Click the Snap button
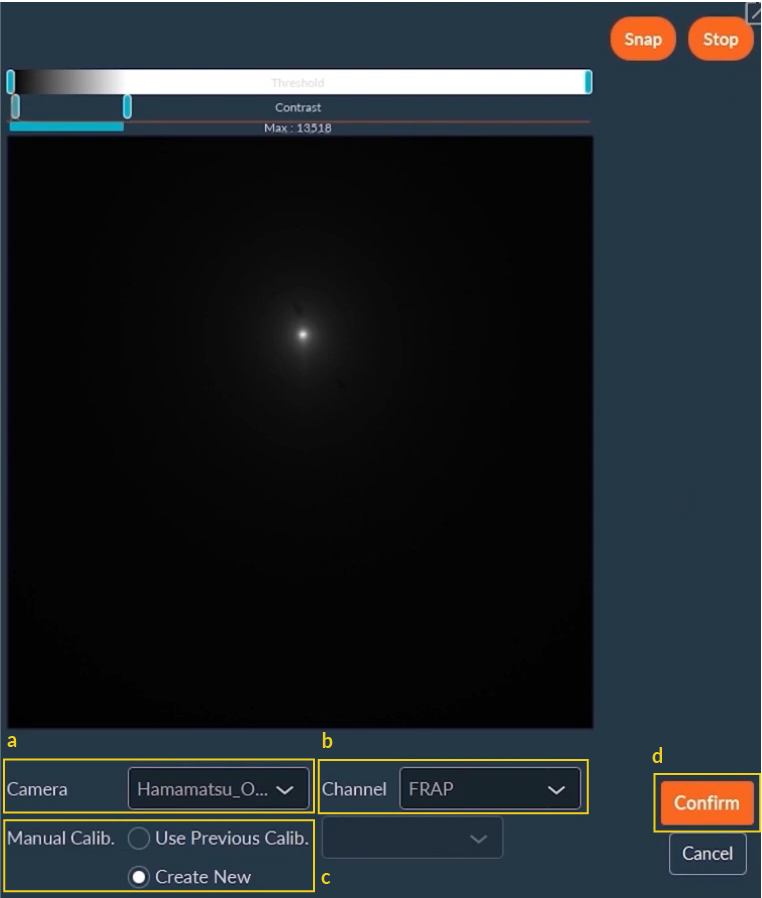This screenshot has width=762, height=898. pyautogui.click(x=642, y=40)
